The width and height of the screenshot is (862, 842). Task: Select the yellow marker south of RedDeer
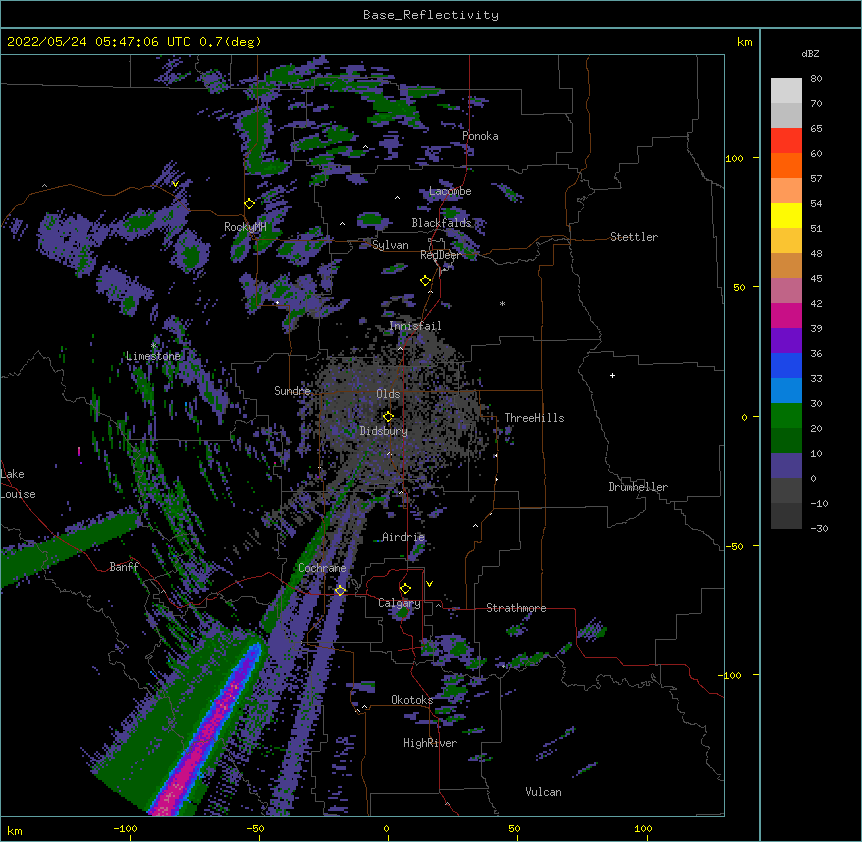click(x=425, y=281)
